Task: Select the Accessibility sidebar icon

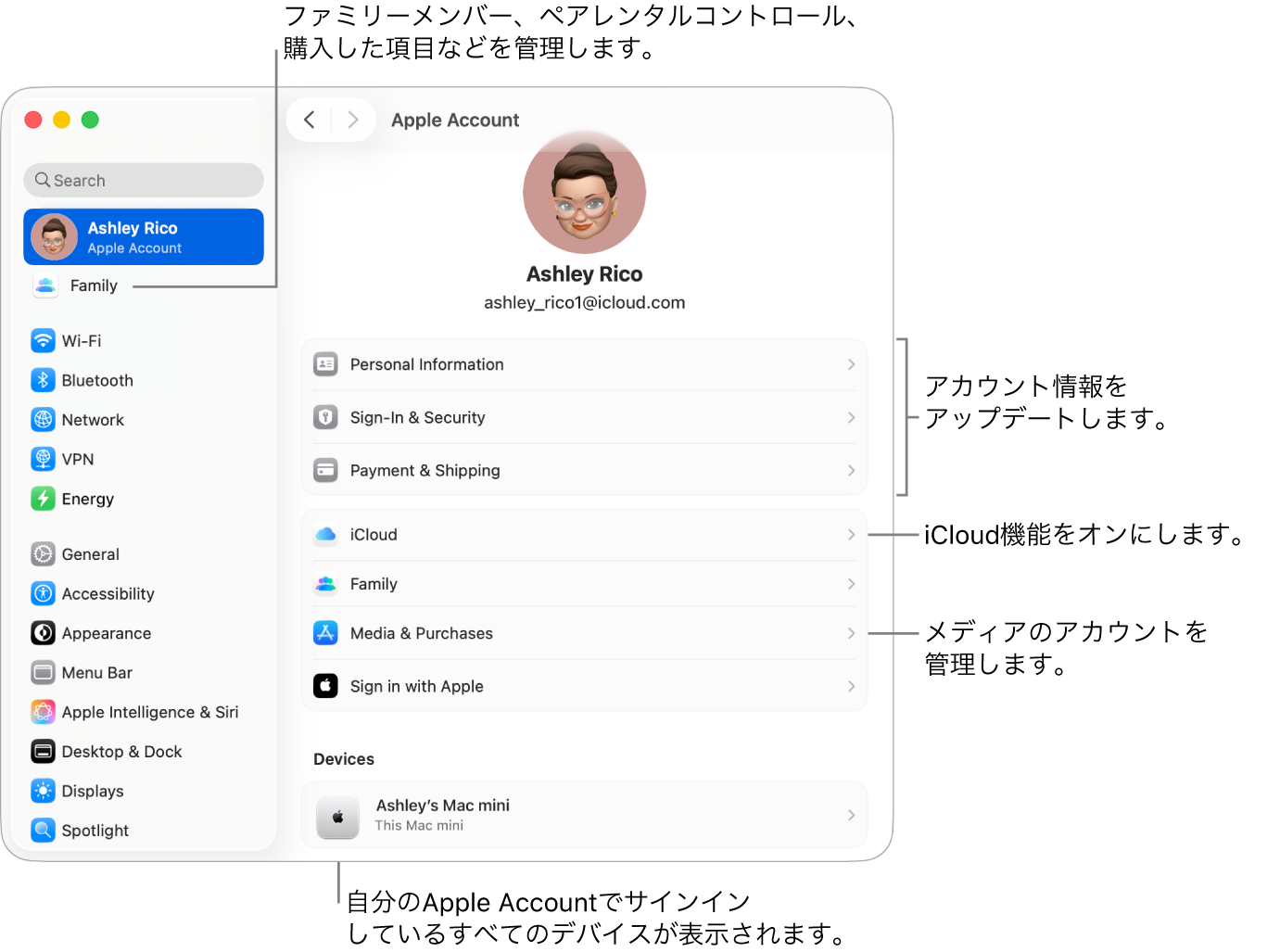Action: (x=43, y=593)
